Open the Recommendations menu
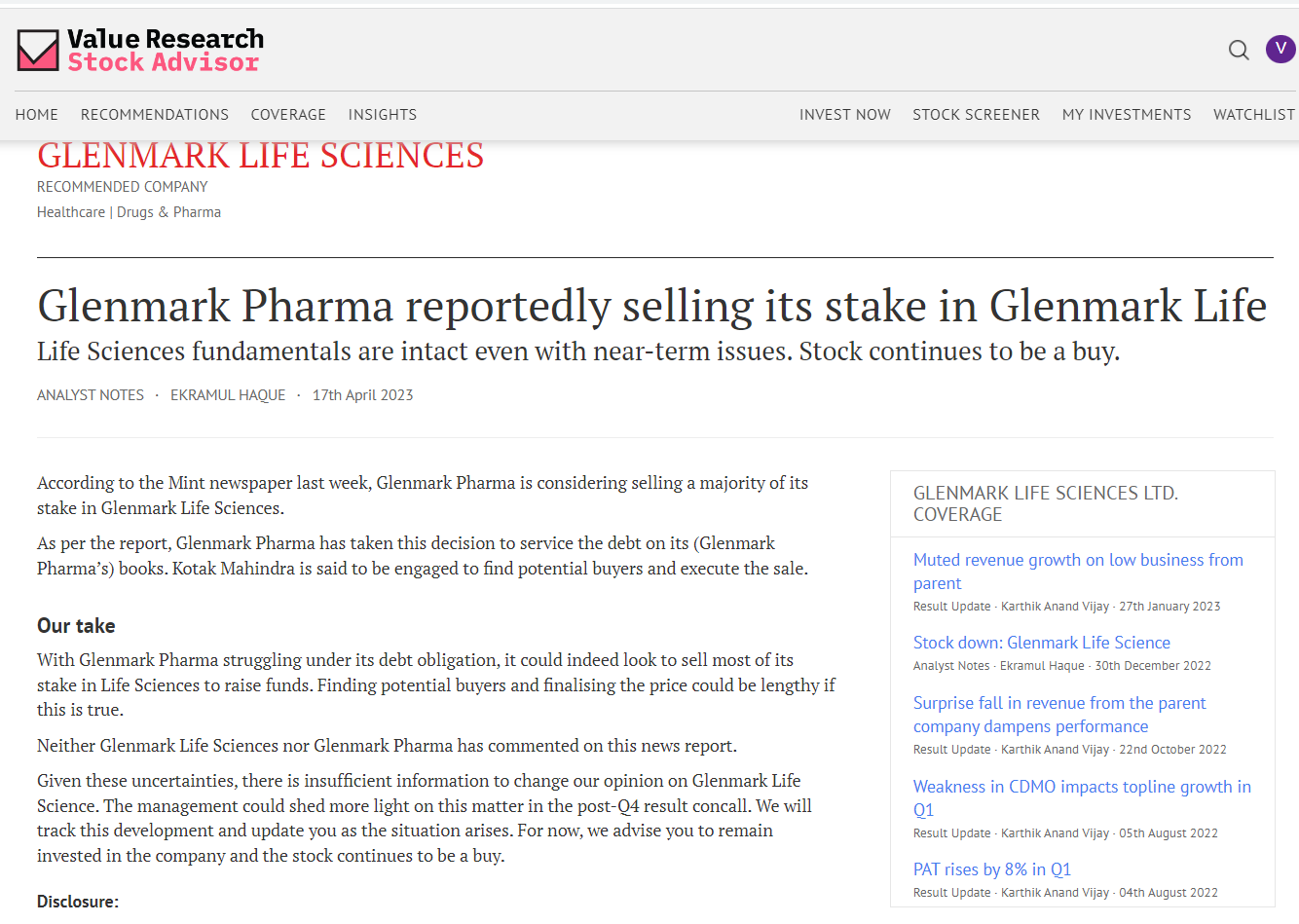Screen dimensions: 1299x924 (155, 115)
